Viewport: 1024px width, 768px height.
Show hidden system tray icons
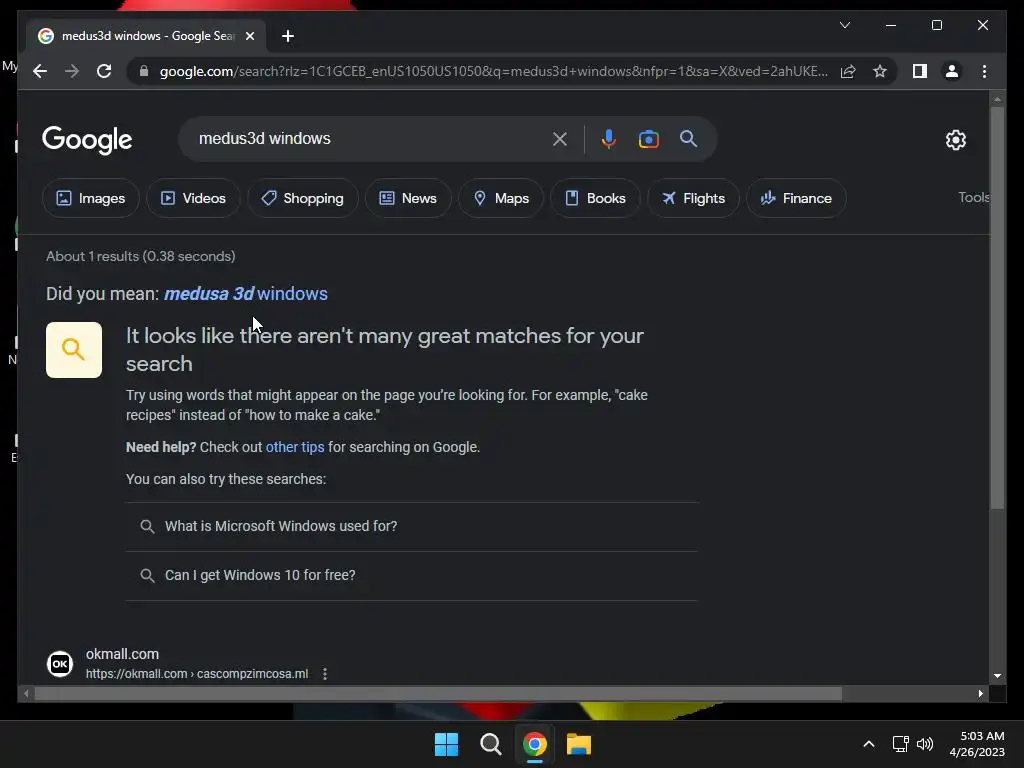pos(869,744)
